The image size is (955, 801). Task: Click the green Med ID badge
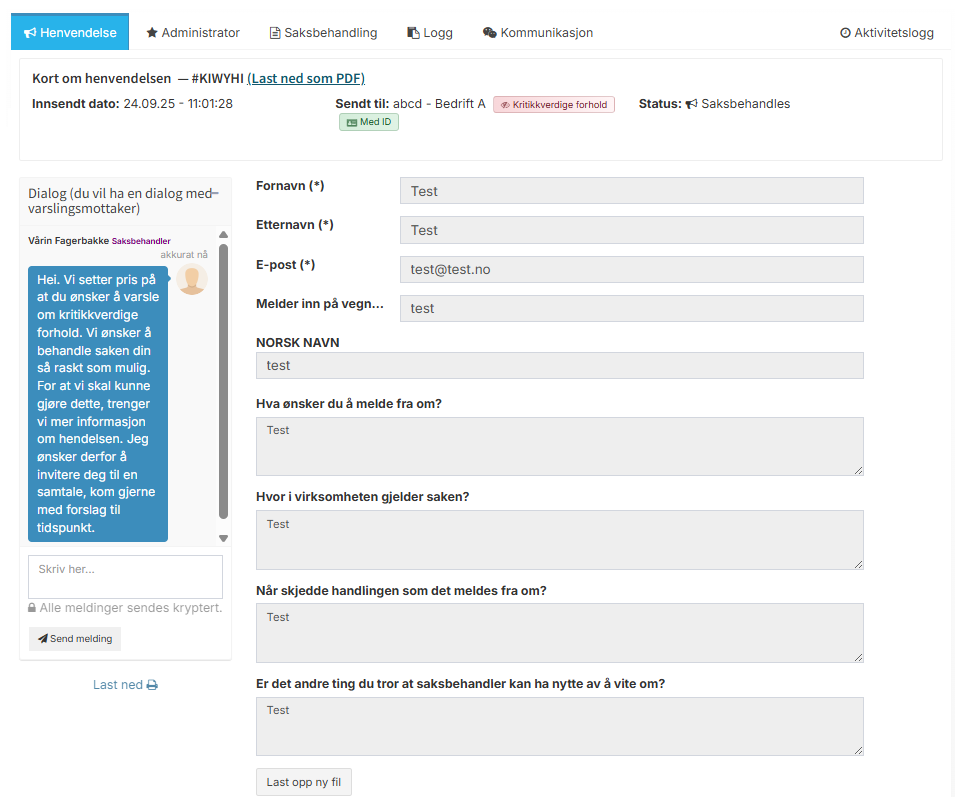(368, 122)
